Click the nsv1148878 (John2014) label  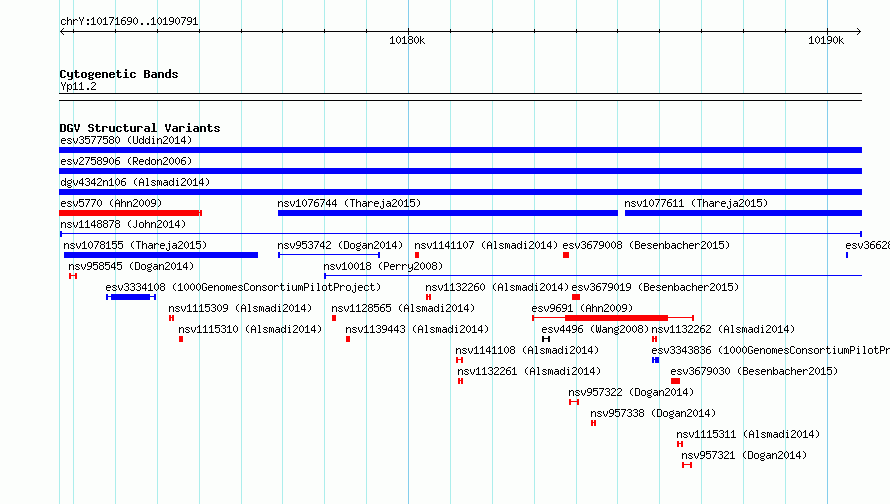pos(123,224)
